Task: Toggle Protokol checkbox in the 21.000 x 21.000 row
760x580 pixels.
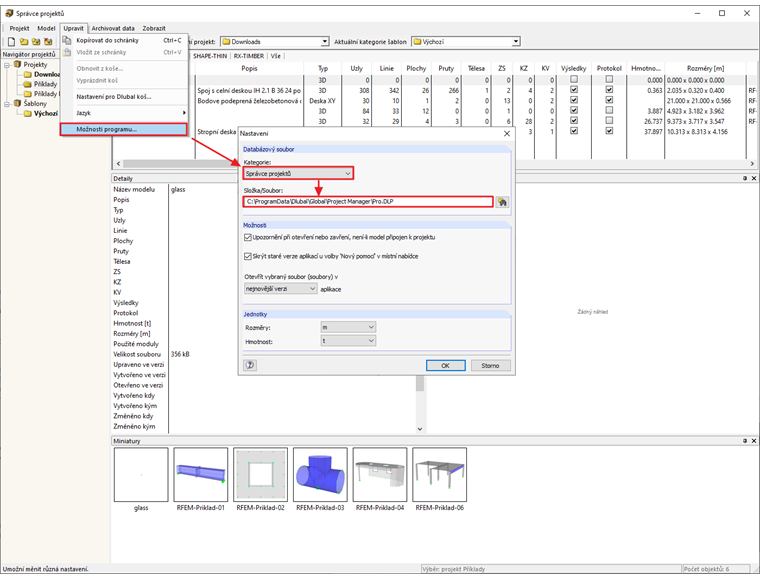Action: pyautogui.click(x=609, y=100)
